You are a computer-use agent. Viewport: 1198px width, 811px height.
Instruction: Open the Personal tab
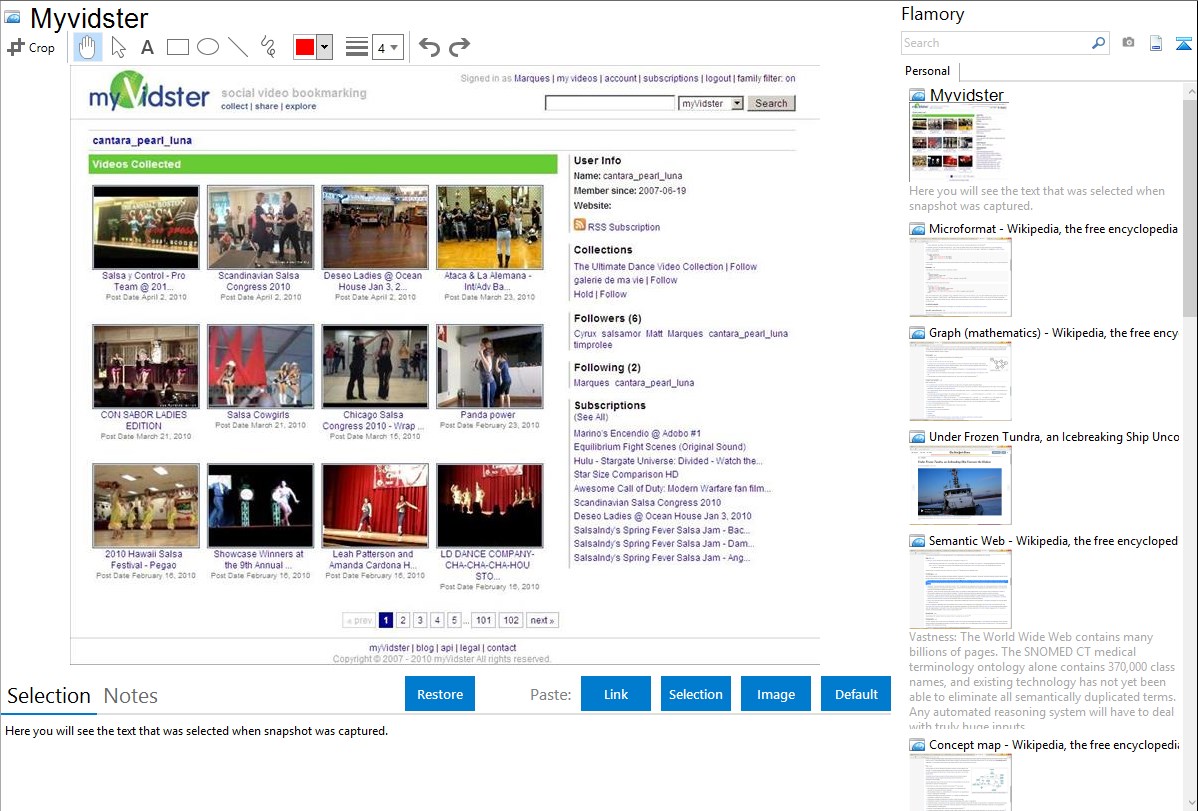pyautogui.click(x=928, y=71)
